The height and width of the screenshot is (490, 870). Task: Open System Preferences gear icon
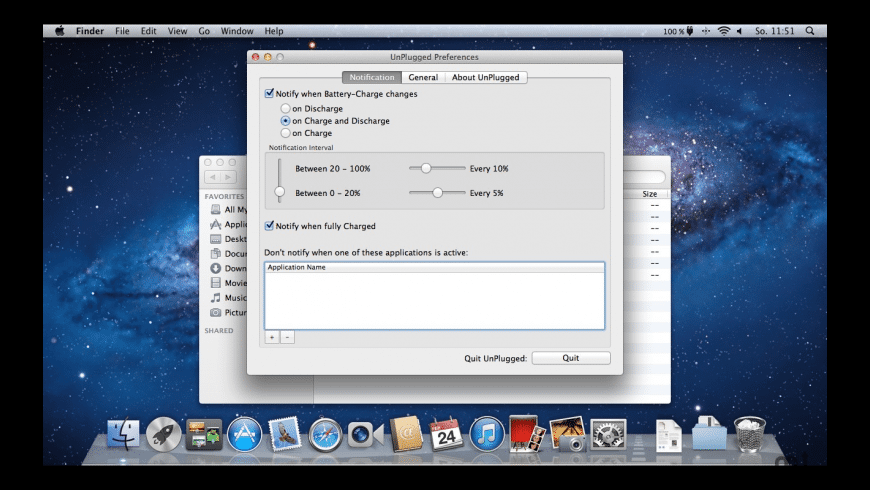coord(608,434)
